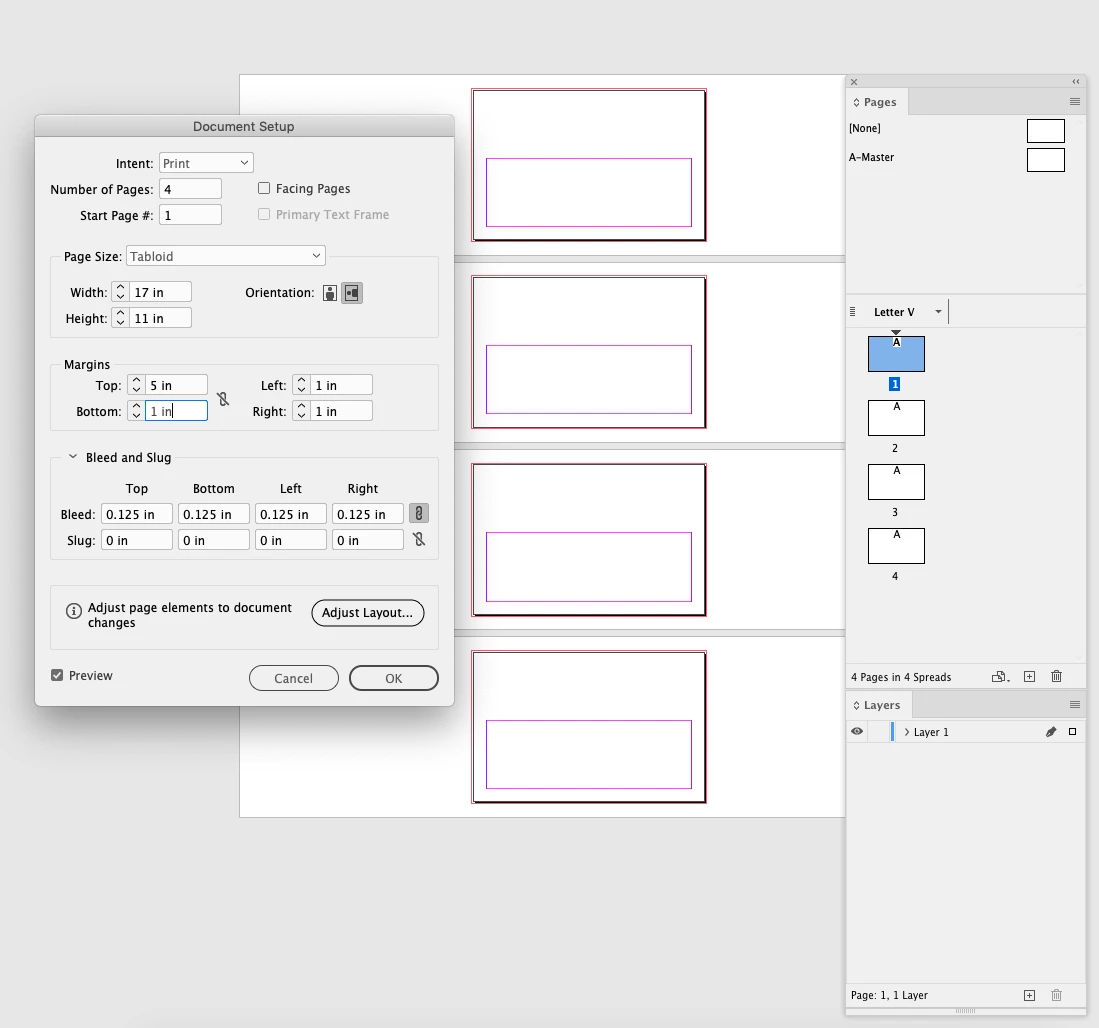Click the Height value field
Screen dimensions: 1099x1028
161,317
